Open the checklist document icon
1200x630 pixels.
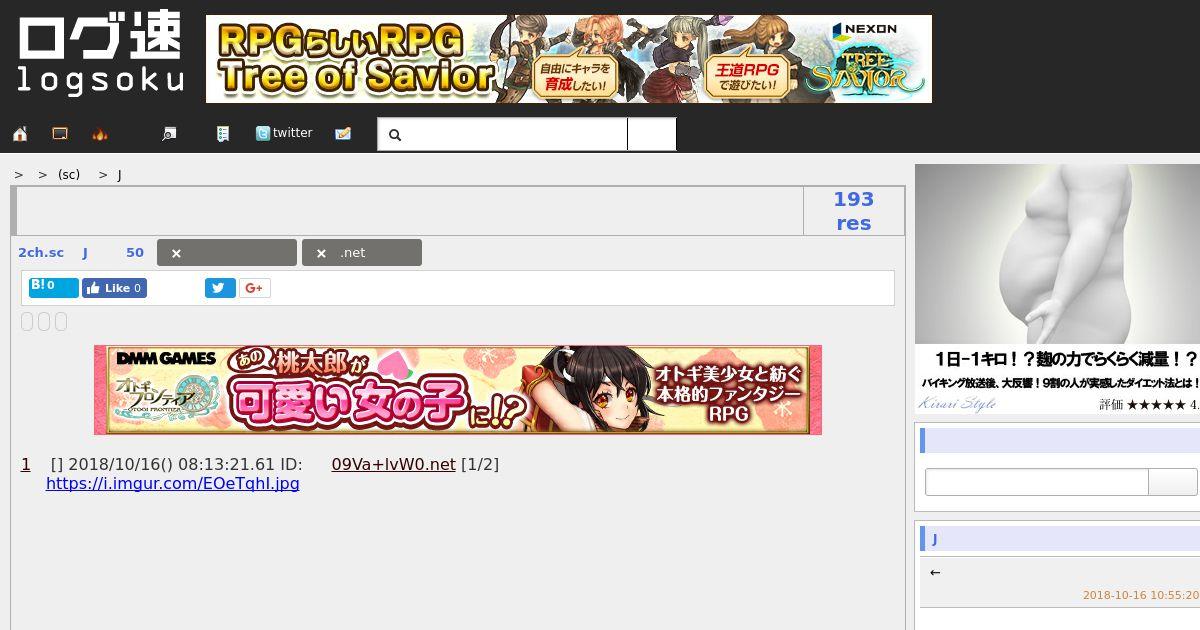click(223, 133)
